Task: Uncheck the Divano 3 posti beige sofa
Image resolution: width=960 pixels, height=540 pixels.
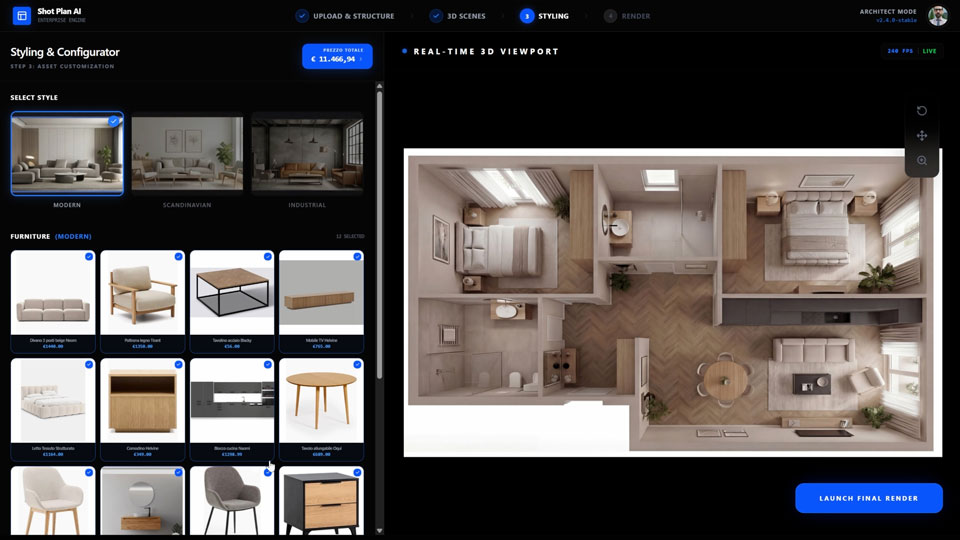Action: 89,257
